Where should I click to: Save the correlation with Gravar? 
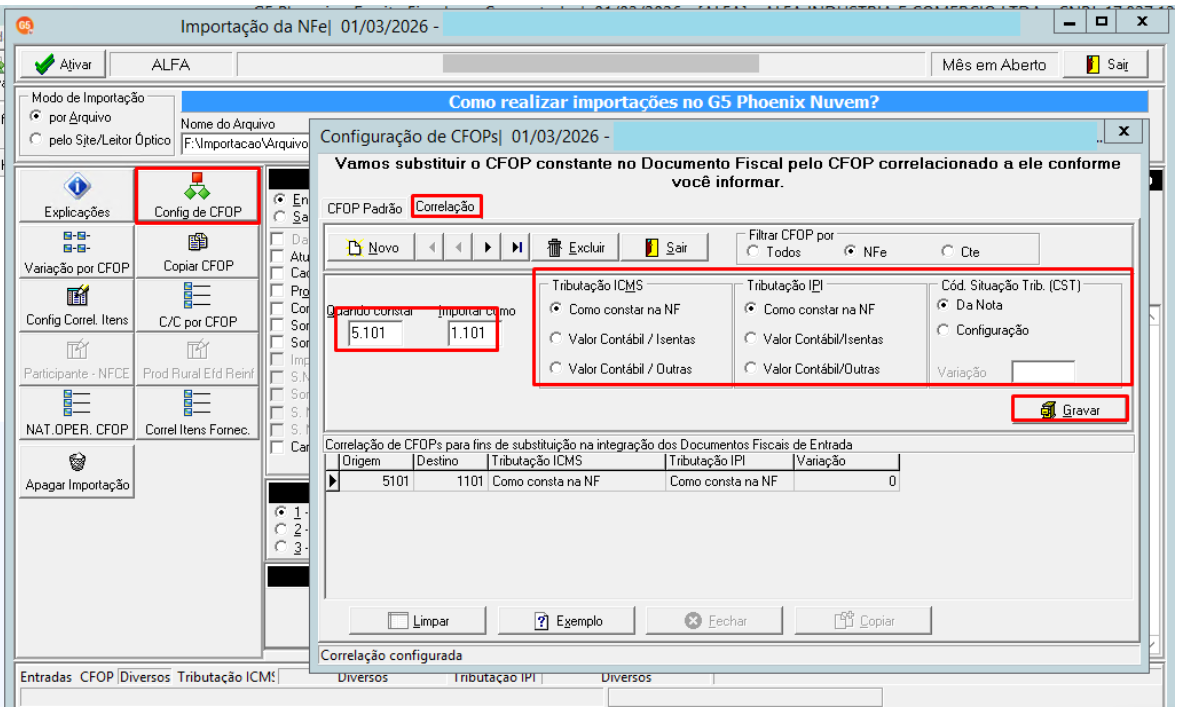click(x=1069, y=410)
